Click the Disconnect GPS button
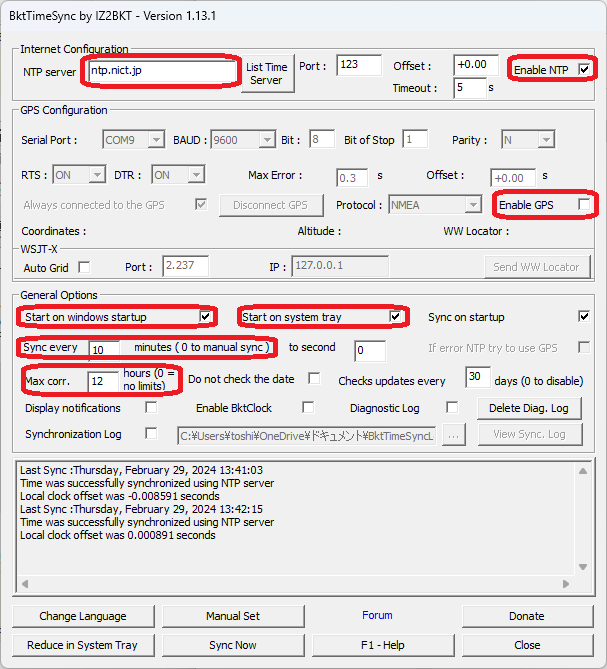 pos(271,206)
